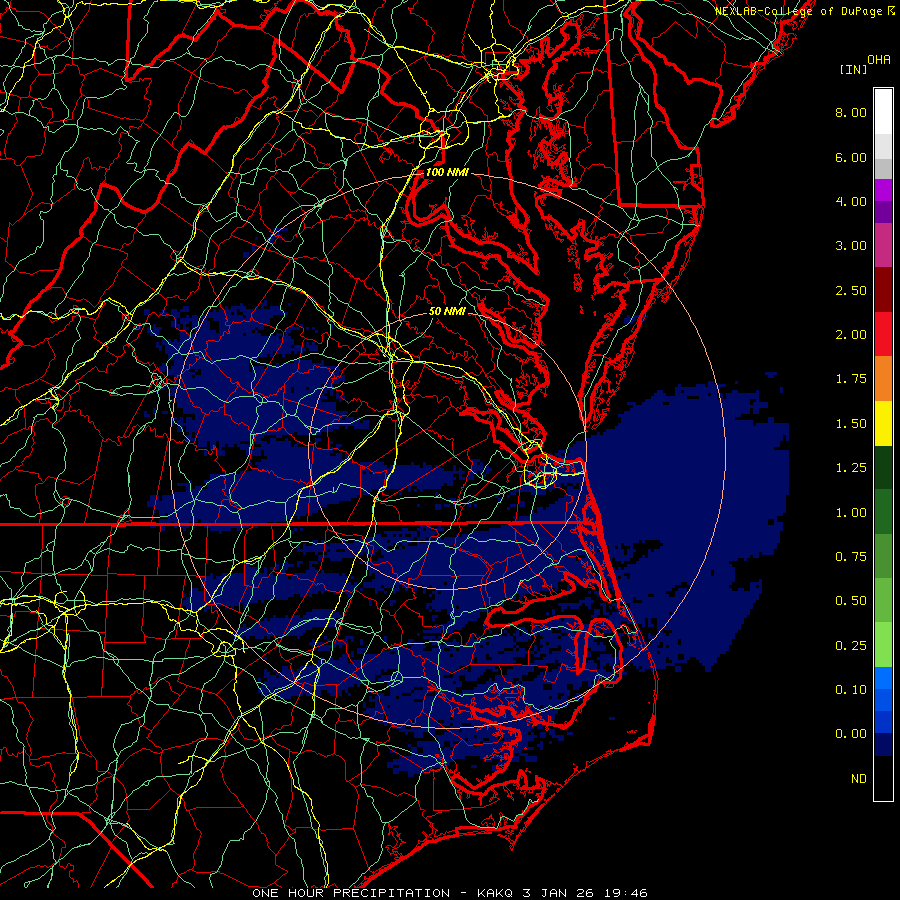Viewport: 900px width, 900px height.
Task: Click the '0.25' legend value
Action: [x=851, y=646]
